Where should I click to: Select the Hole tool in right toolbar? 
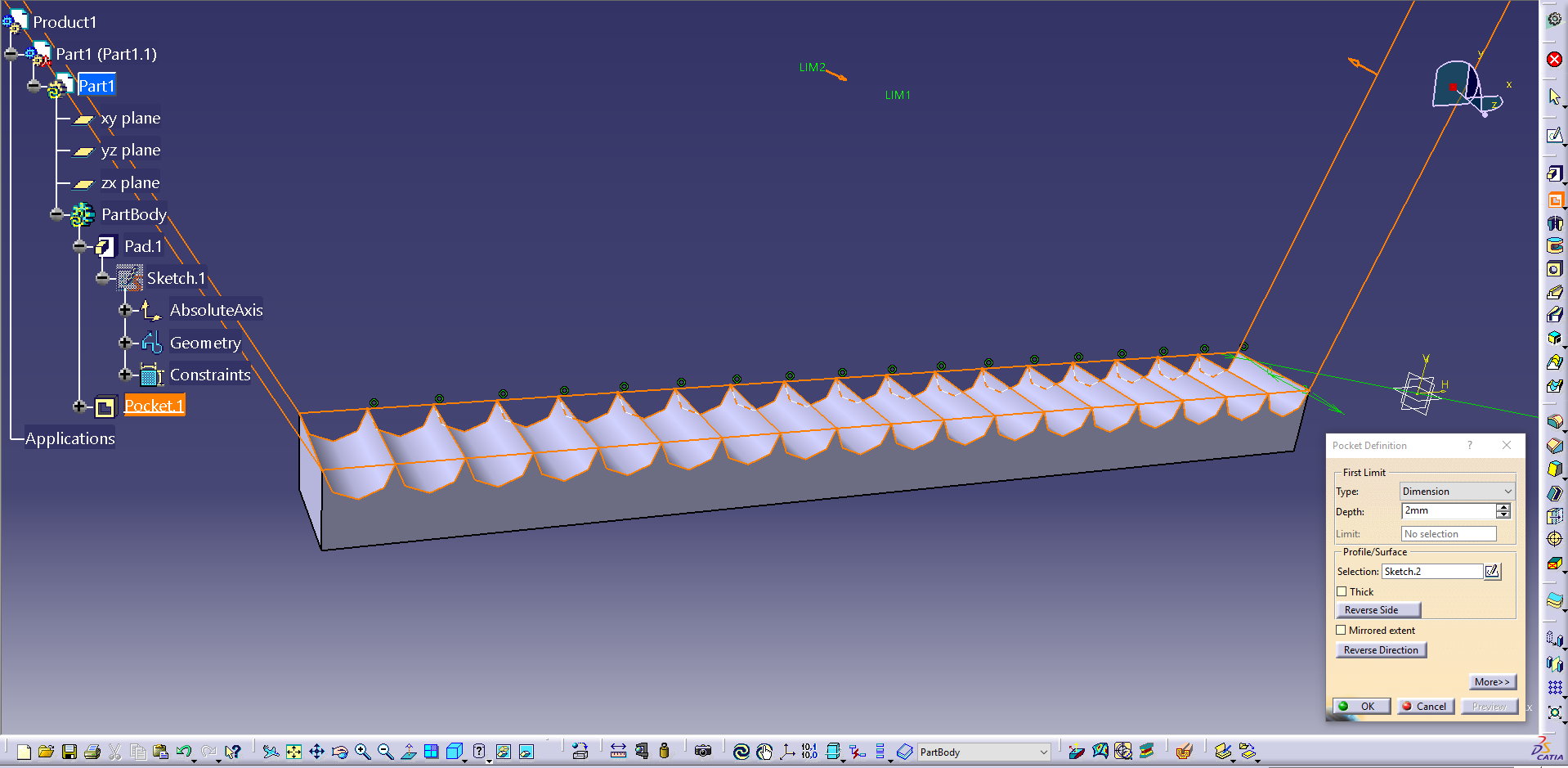[x=1555, y=268]
